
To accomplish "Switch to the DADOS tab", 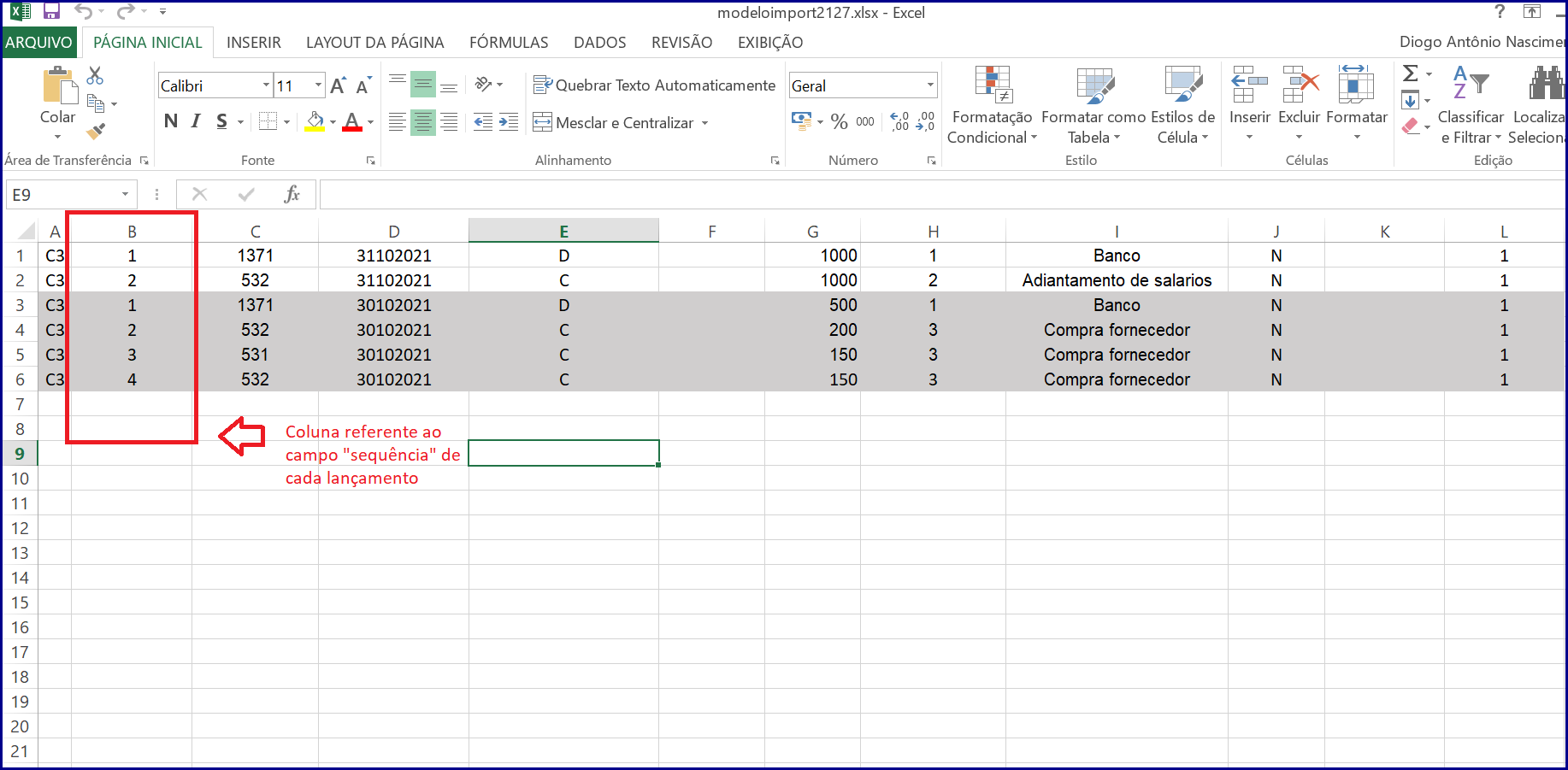I will [600, 42].
